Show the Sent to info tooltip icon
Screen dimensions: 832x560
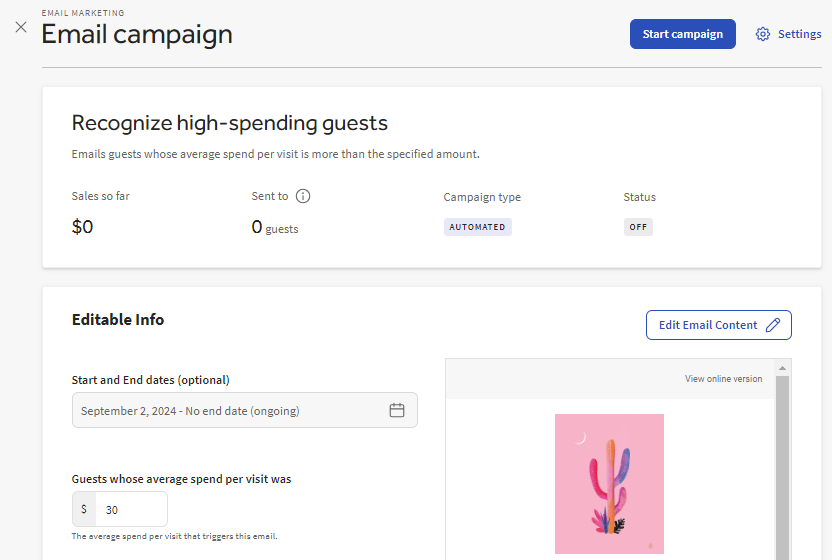point(303,196)
